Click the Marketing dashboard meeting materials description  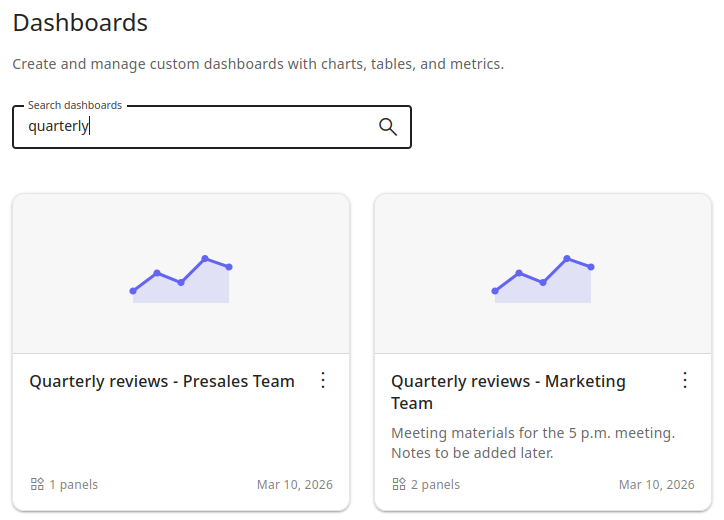click(x=533, y=443)
